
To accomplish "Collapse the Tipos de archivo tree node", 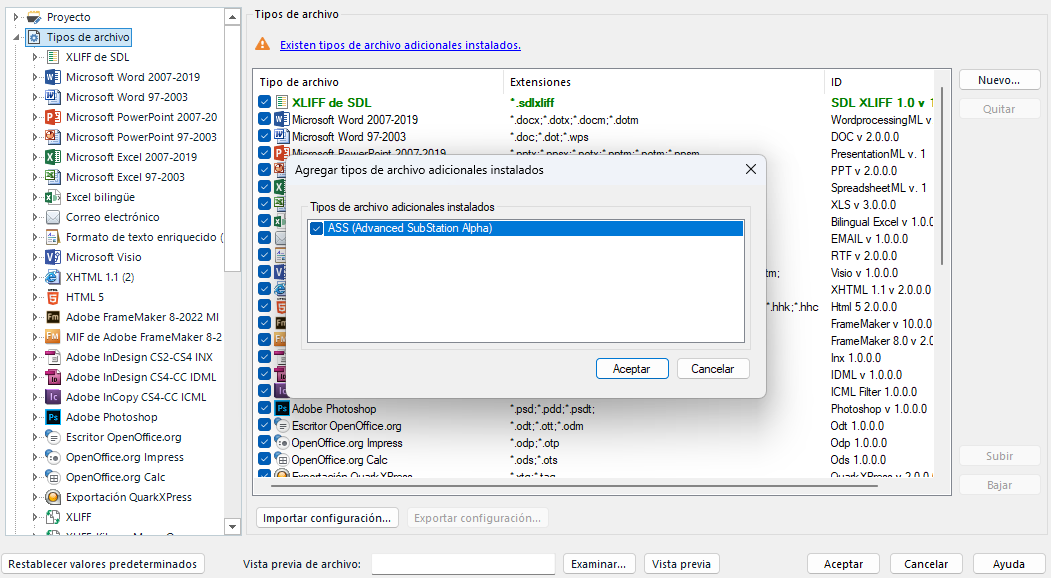I will pyautogui.click(x=16, y=38).
